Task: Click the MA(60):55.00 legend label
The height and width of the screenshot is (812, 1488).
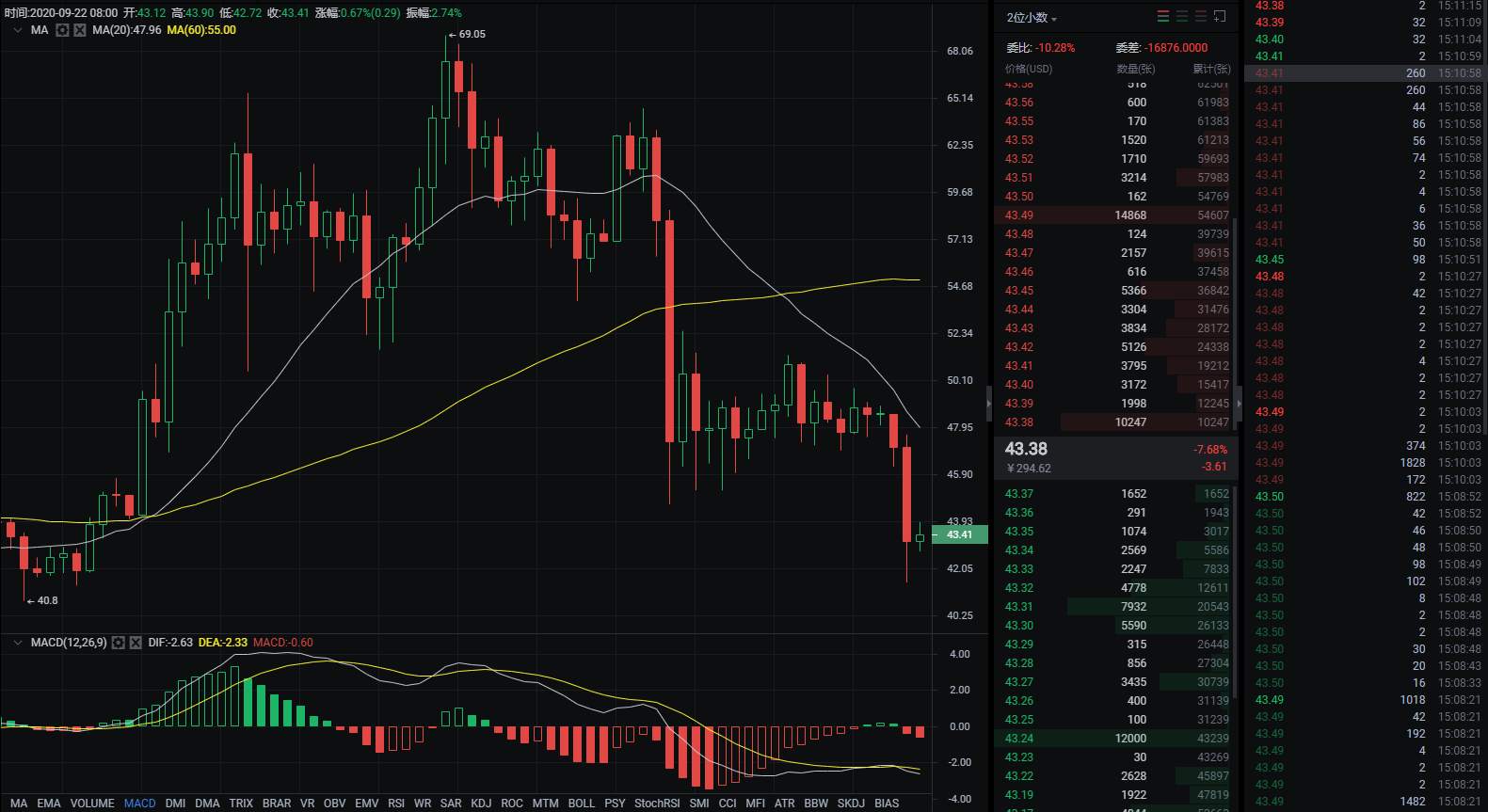Action: pos(201,30)
